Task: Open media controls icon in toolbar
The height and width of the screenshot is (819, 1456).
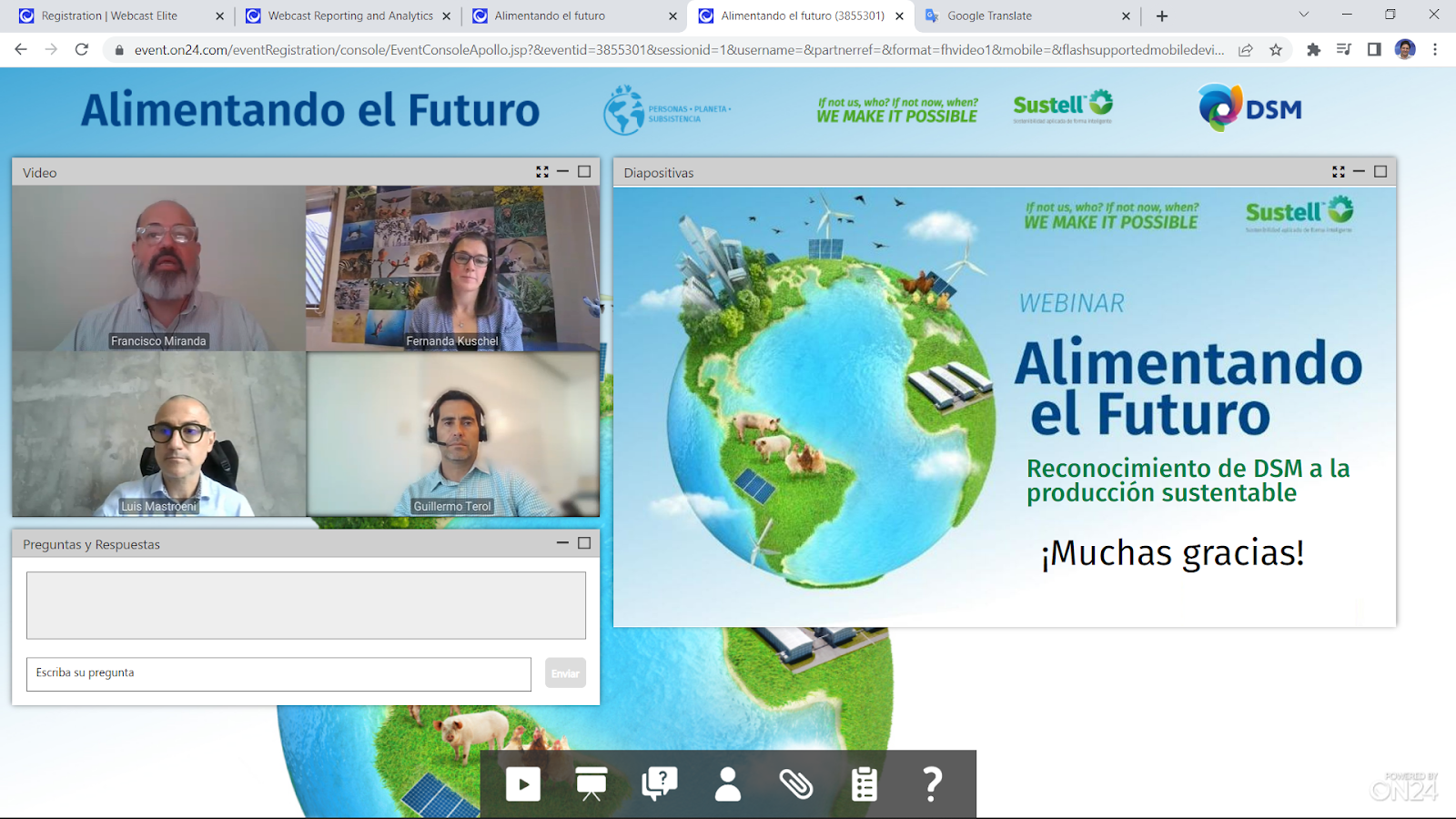Action: click(x=1344, y=50)
